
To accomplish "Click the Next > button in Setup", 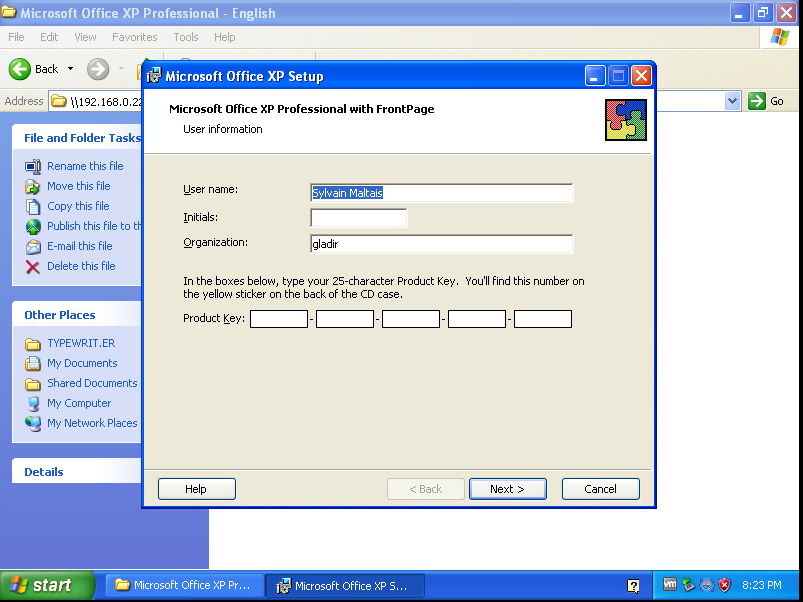I will (x=508, y=489).
